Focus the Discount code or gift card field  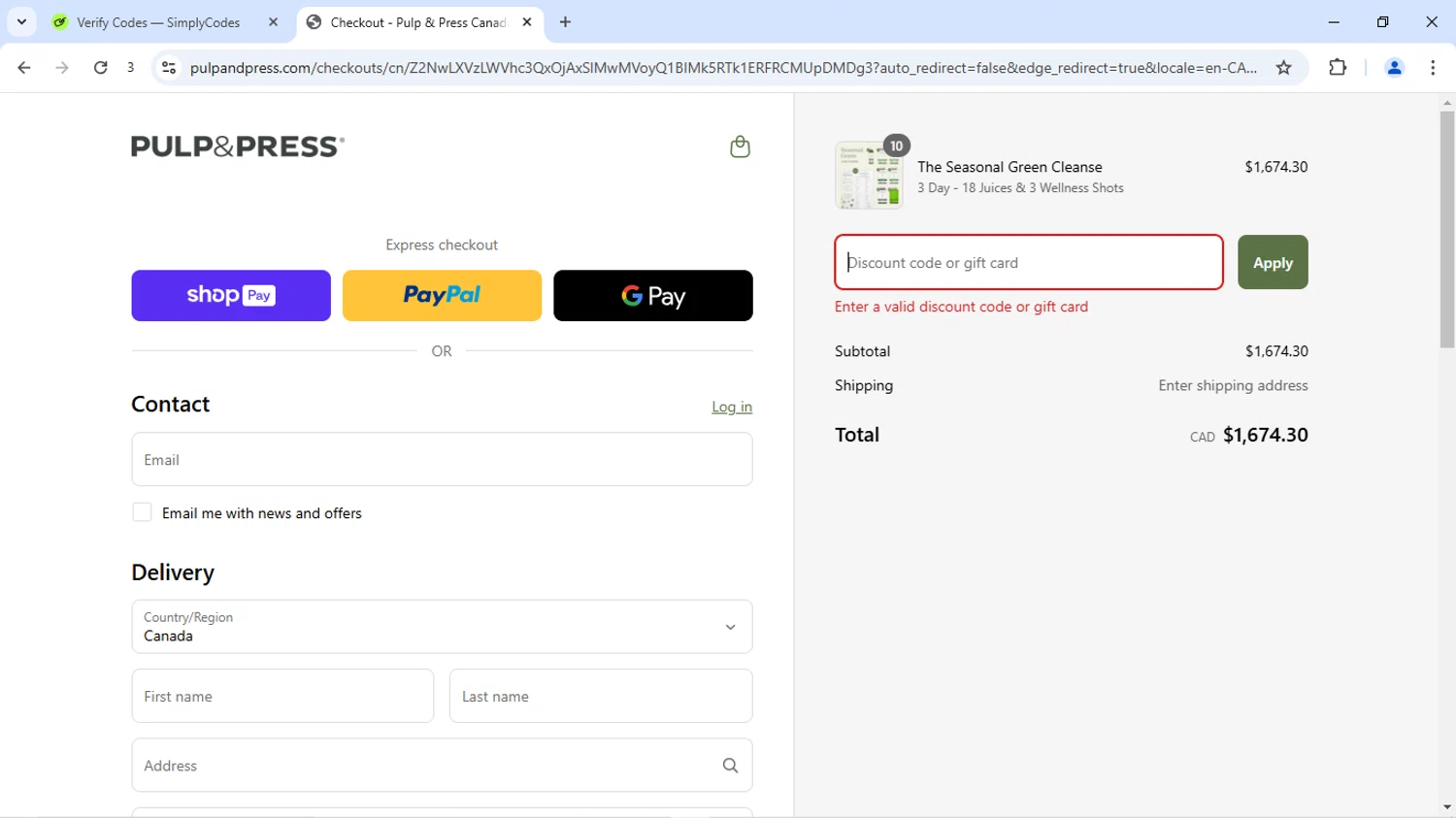pos(1029,262)
